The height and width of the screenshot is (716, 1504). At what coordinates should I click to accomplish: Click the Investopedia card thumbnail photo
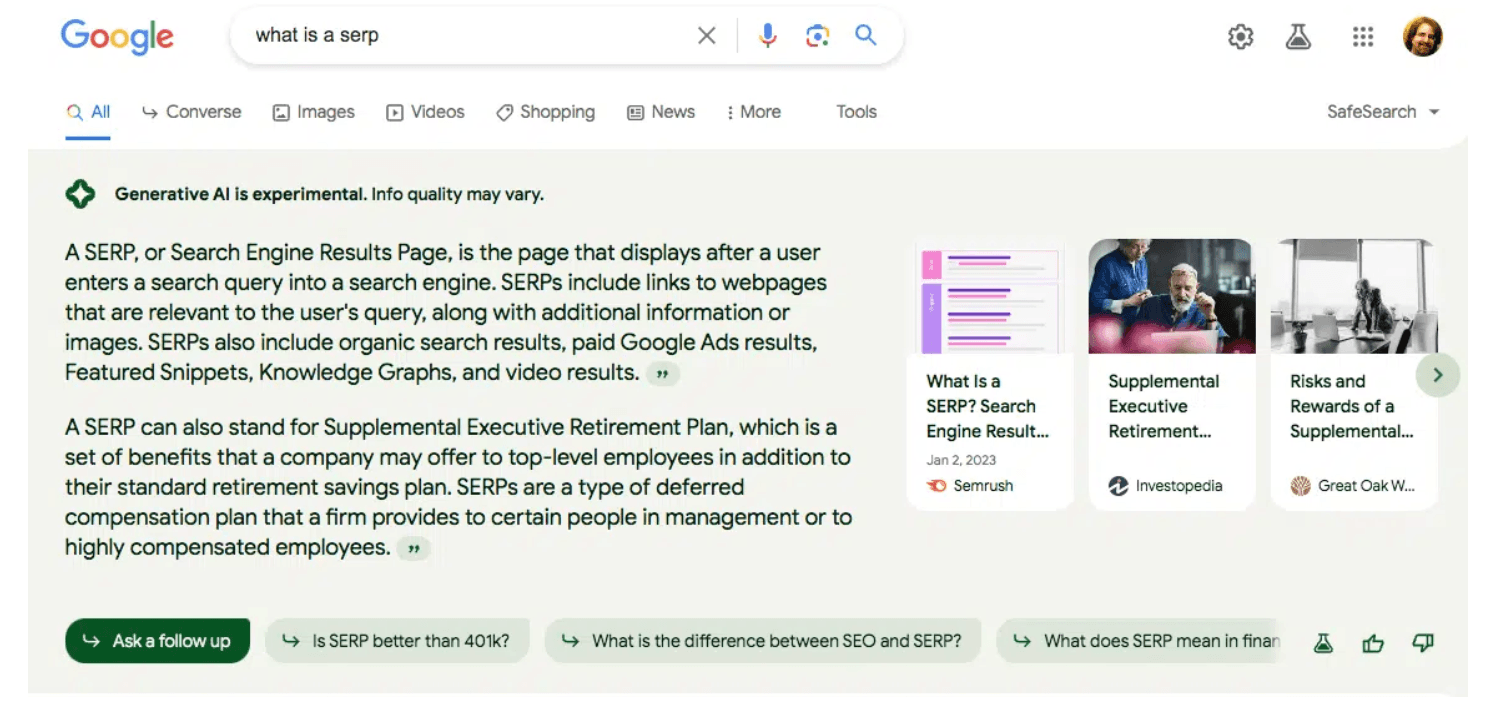1172,296
